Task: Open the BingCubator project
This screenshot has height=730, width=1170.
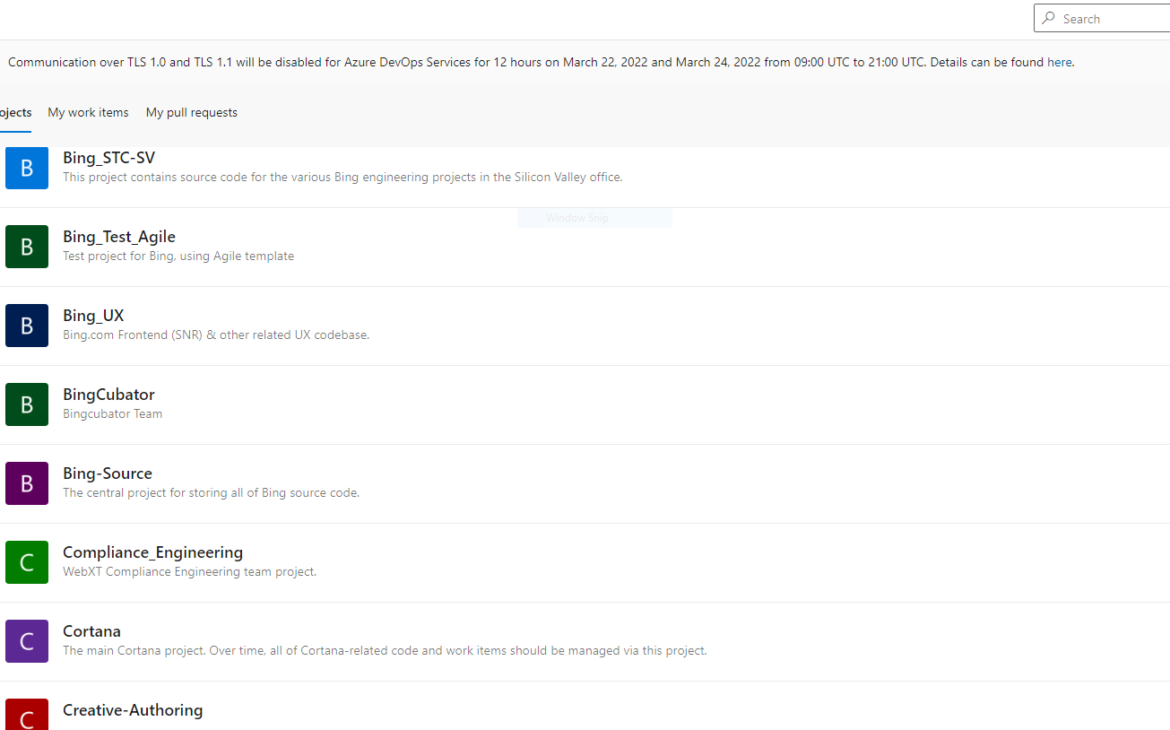Action: [x=109, y=394]
